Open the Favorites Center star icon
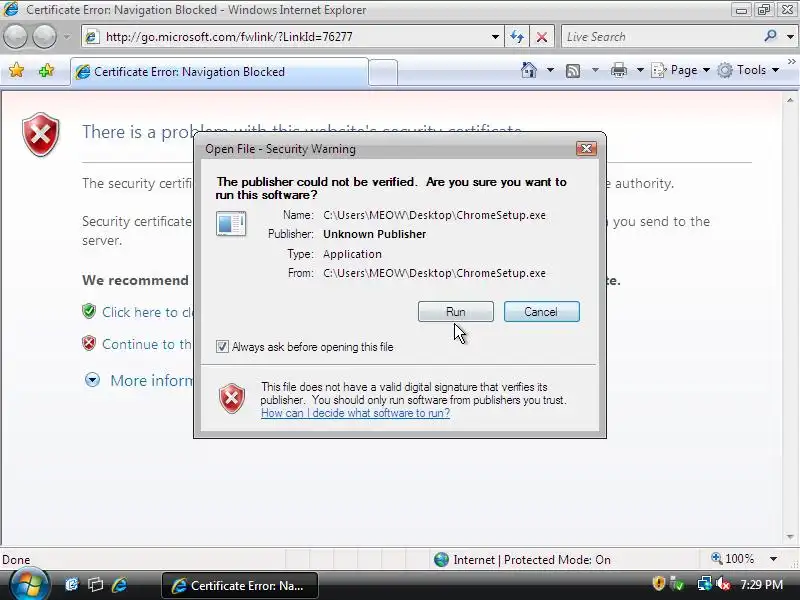The height and width of the screenshot is (600, 800). click(16, 70)
